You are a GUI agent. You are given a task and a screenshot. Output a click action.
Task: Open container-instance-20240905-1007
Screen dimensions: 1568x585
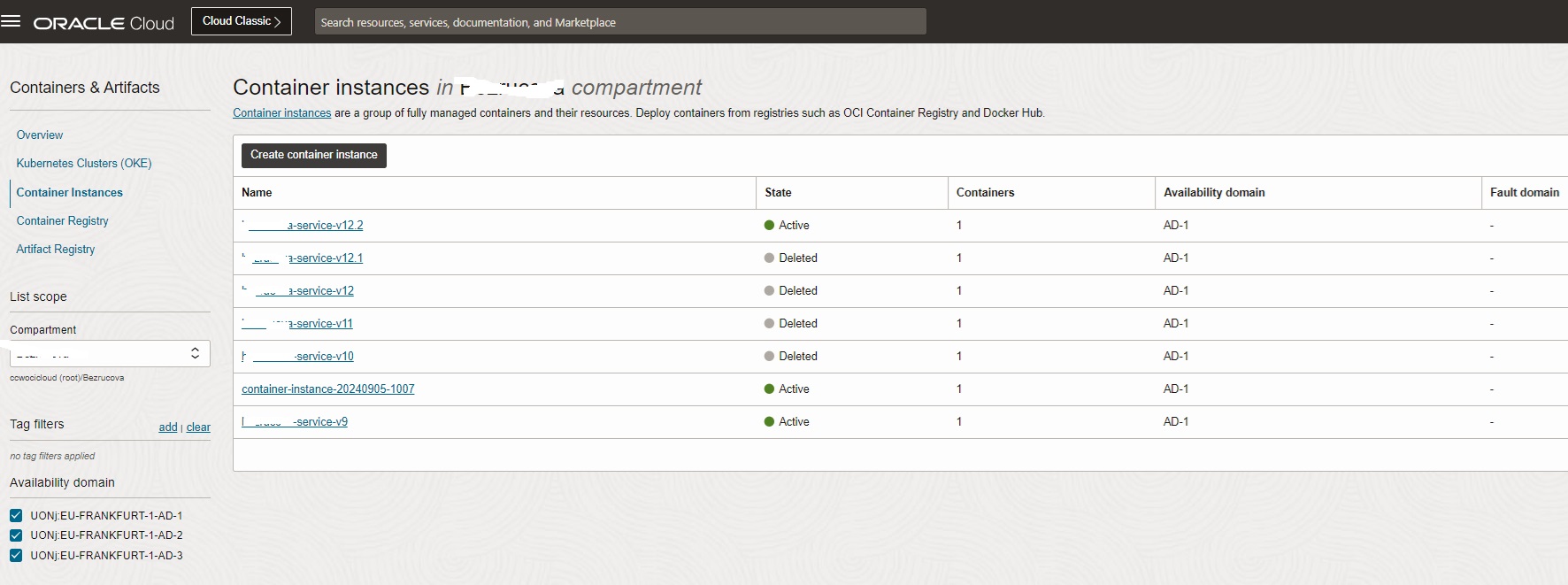point(328,389)
